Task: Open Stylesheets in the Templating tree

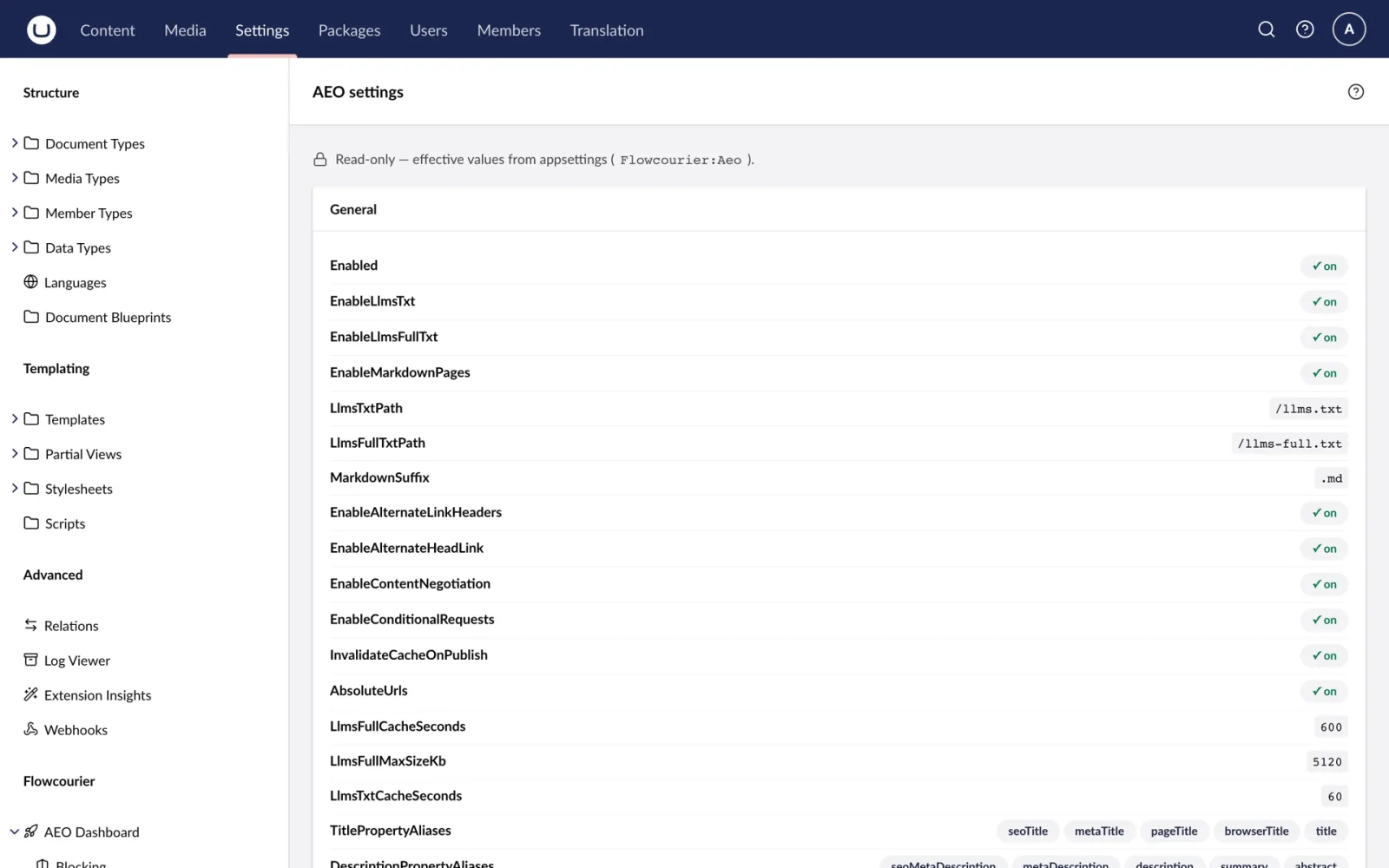Action: pyautogui.click(x=79, y=489)
